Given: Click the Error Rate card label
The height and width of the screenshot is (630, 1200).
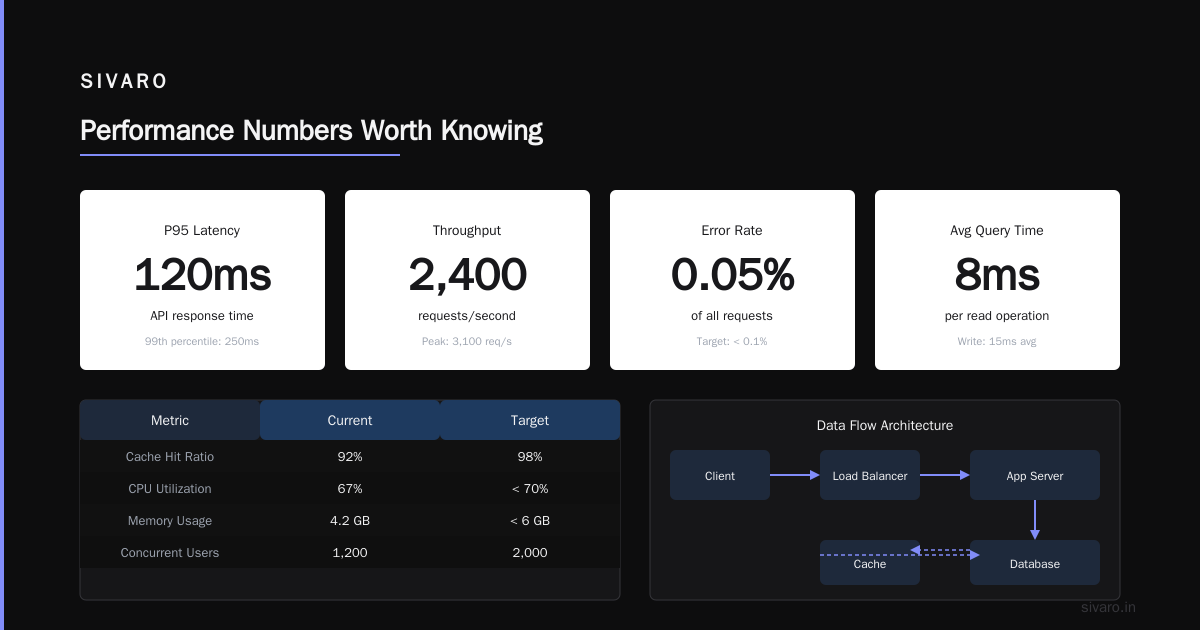Looking at the screenshot, I should click(x=732, y=230).
